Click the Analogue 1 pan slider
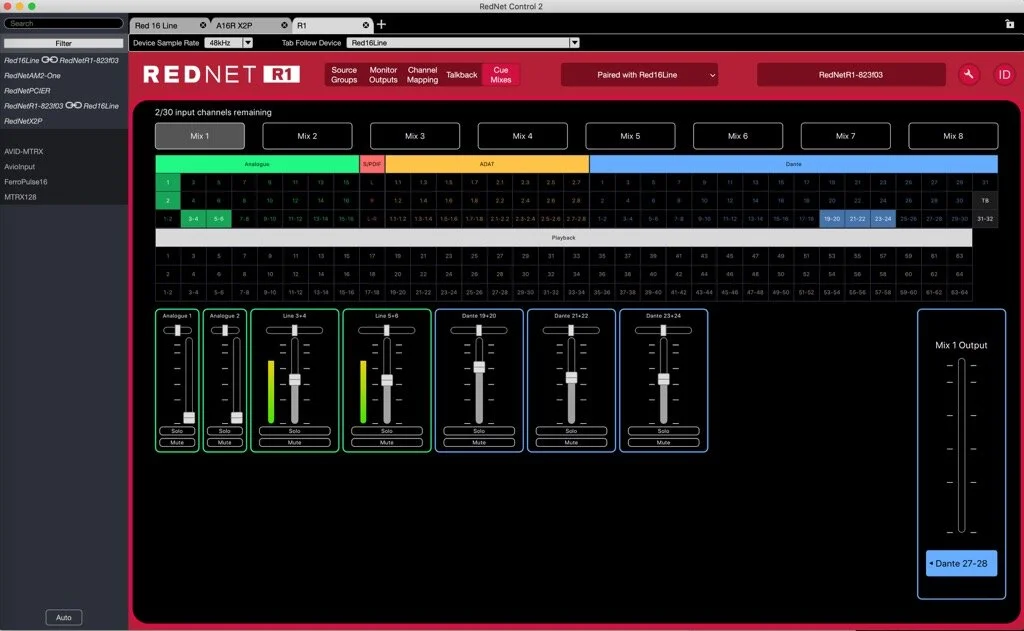1024x631 pixels. pyautogui.click(x=178, y=331)
